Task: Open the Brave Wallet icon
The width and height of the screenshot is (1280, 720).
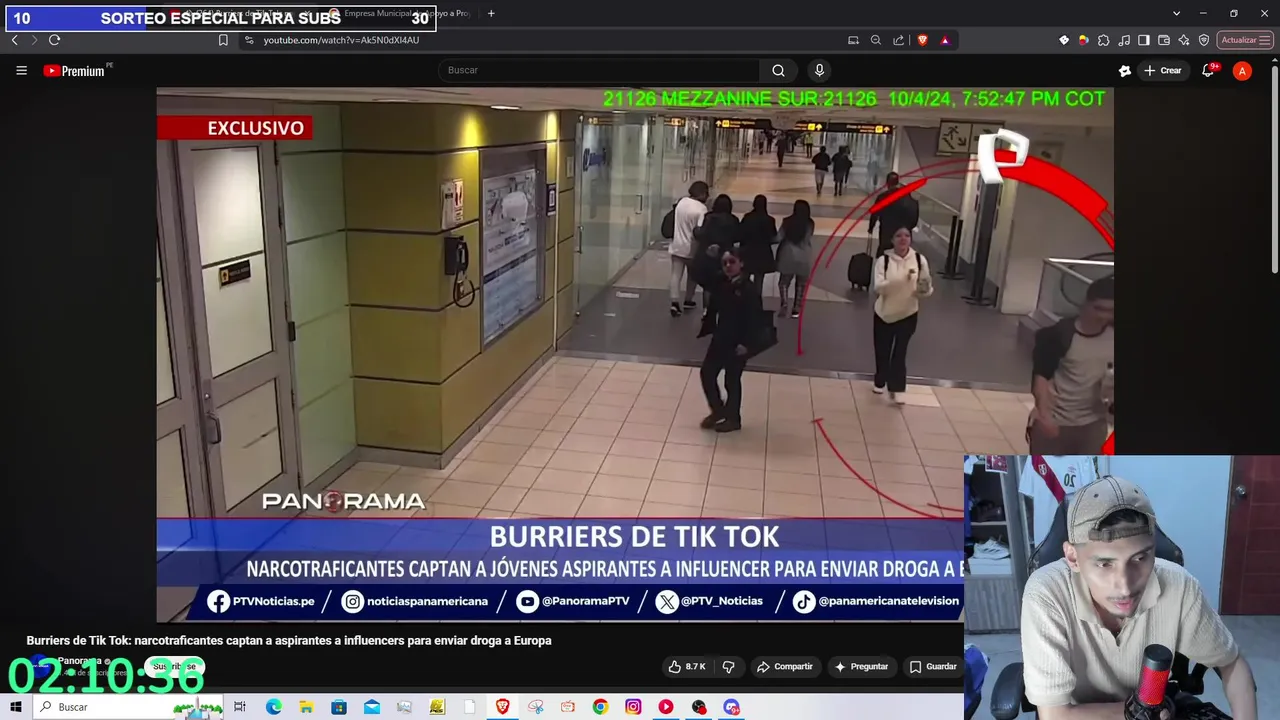Action: 1164,40
